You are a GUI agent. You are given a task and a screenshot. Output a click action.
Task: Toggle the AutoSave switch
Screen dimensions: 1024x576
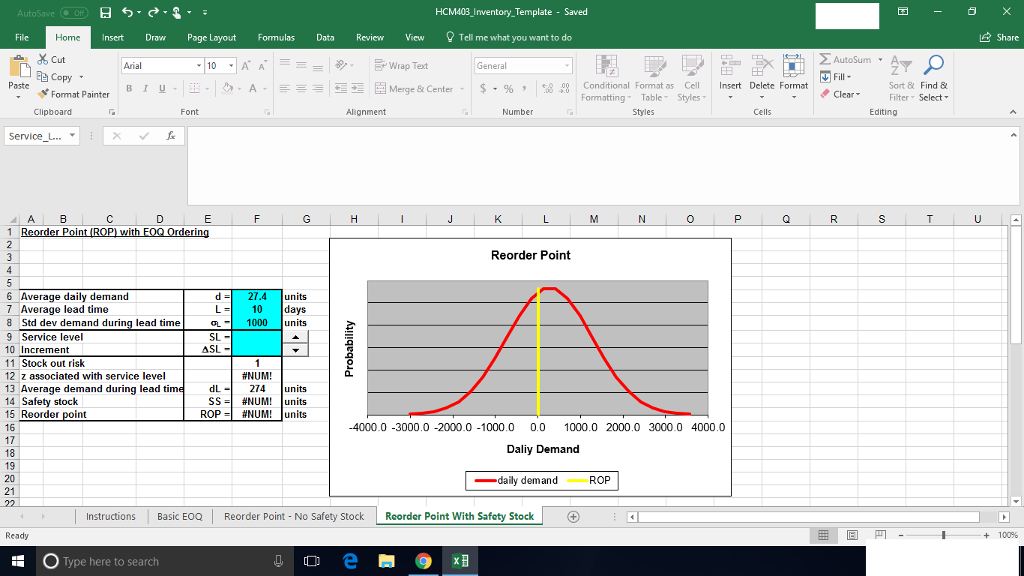pos(72,12)
